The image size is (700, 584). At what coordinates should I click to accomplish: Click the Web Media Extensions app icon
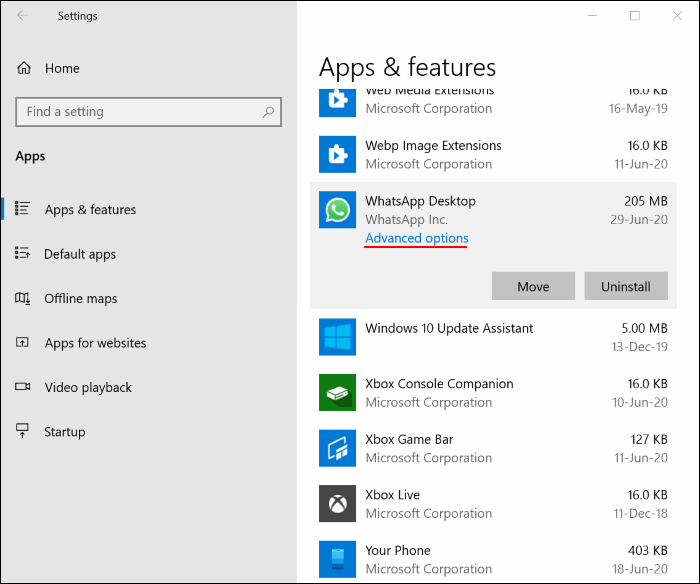coord(337,103)
